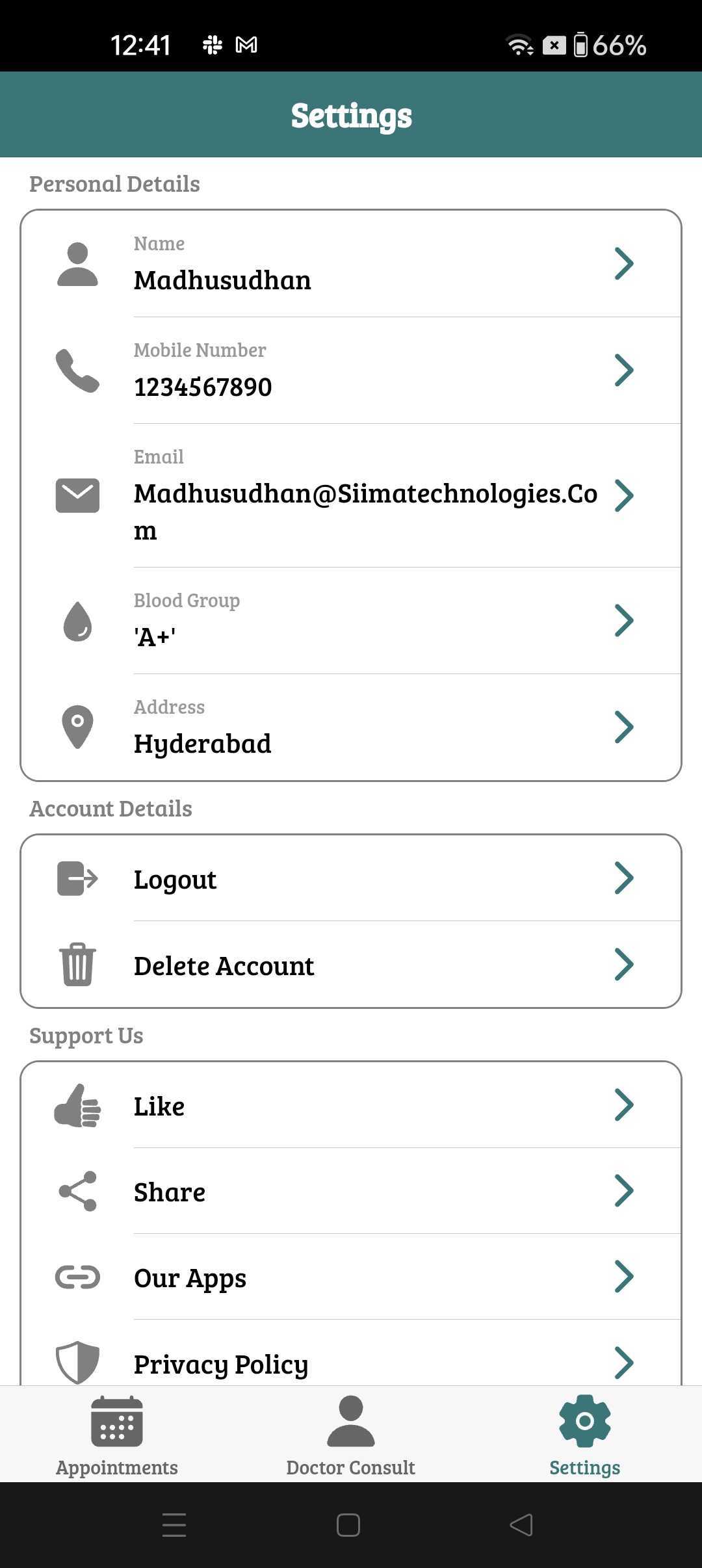Open the Delete Account chevron arrow

(623, 964)
